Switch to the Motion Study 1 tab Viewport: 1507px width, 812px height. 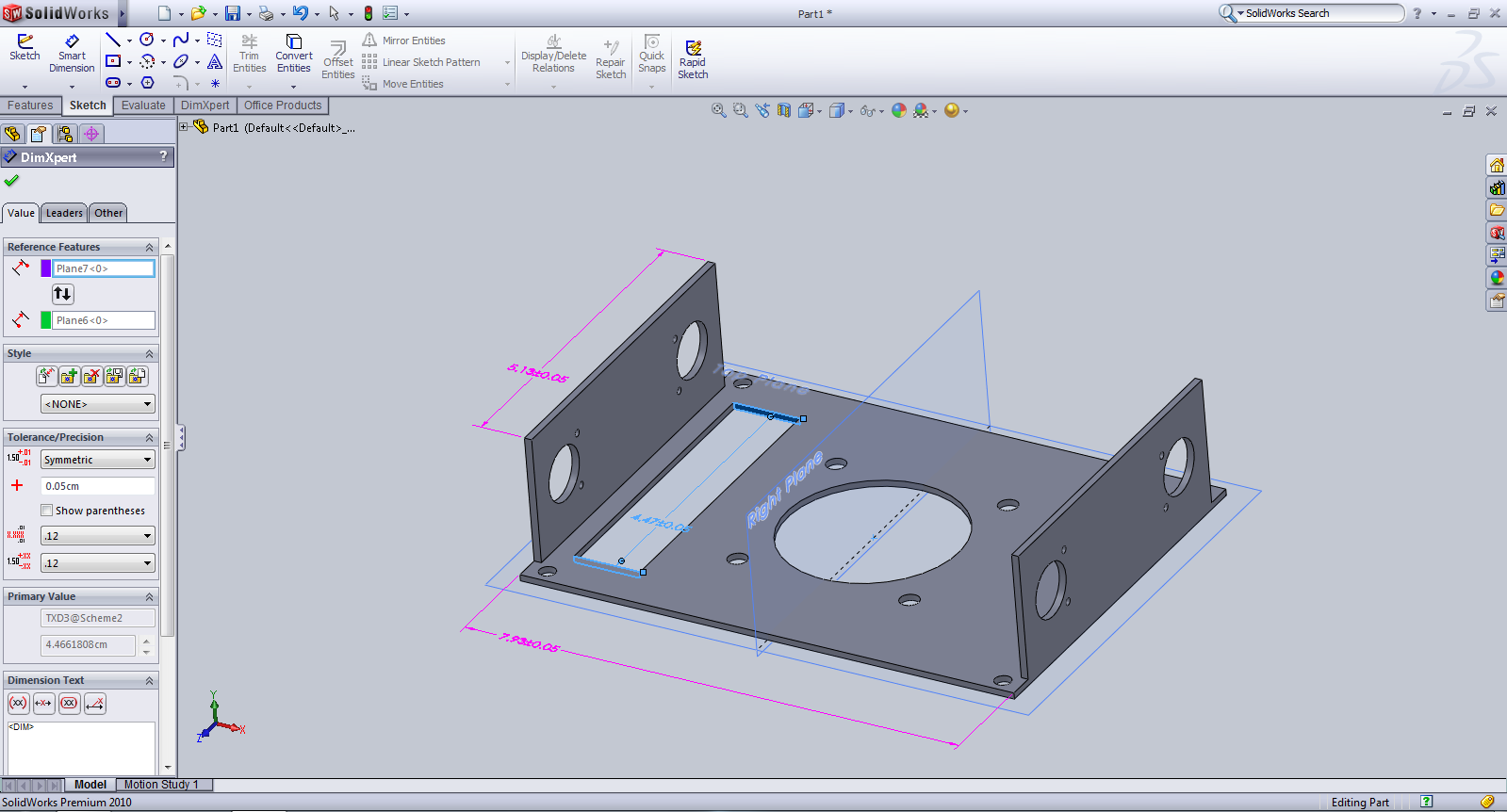click(161, 785)
